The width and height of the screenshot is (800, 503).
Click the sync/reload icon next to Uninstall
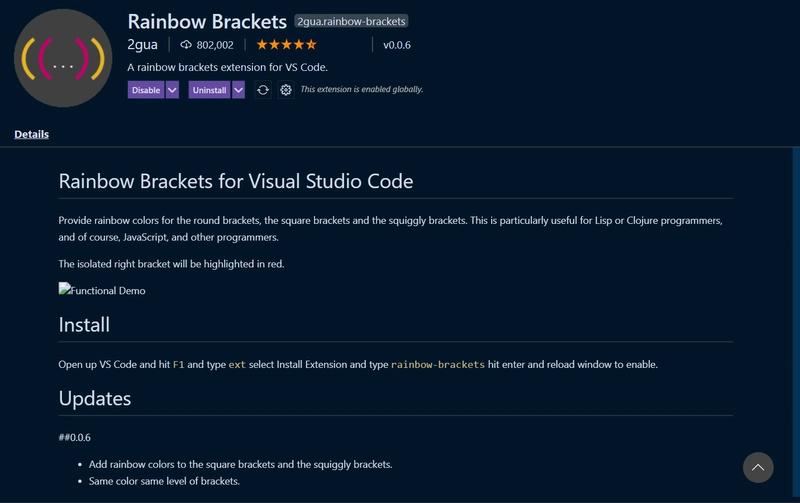(x=263, y=90)
